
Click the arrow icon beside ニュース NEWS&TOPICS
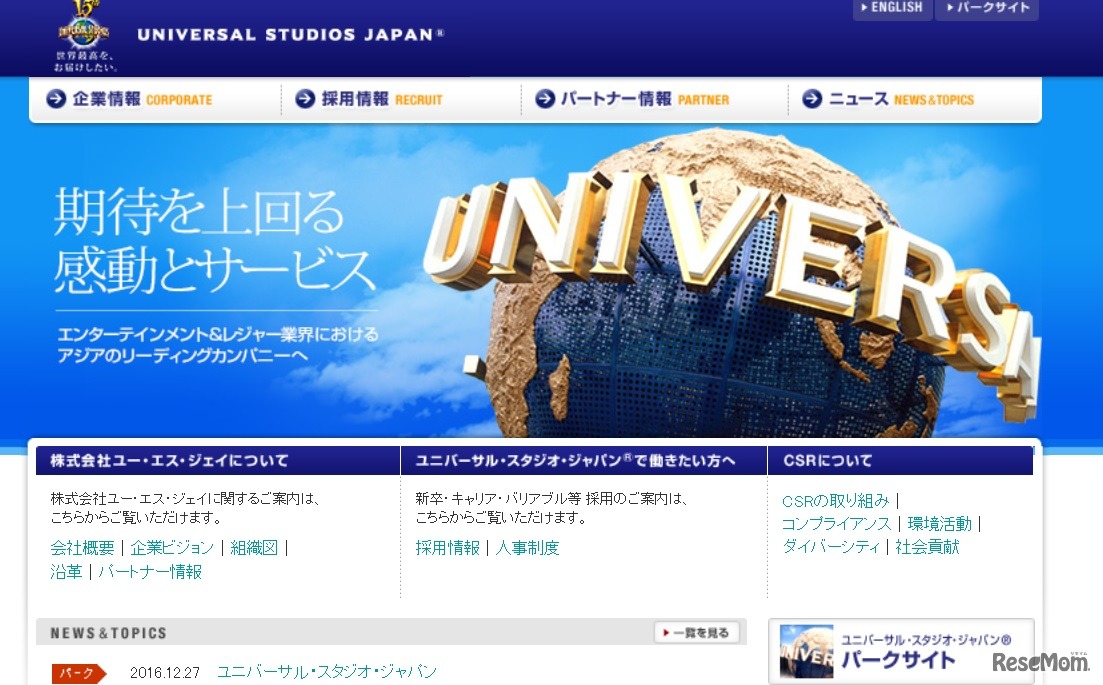click(812, 99)
